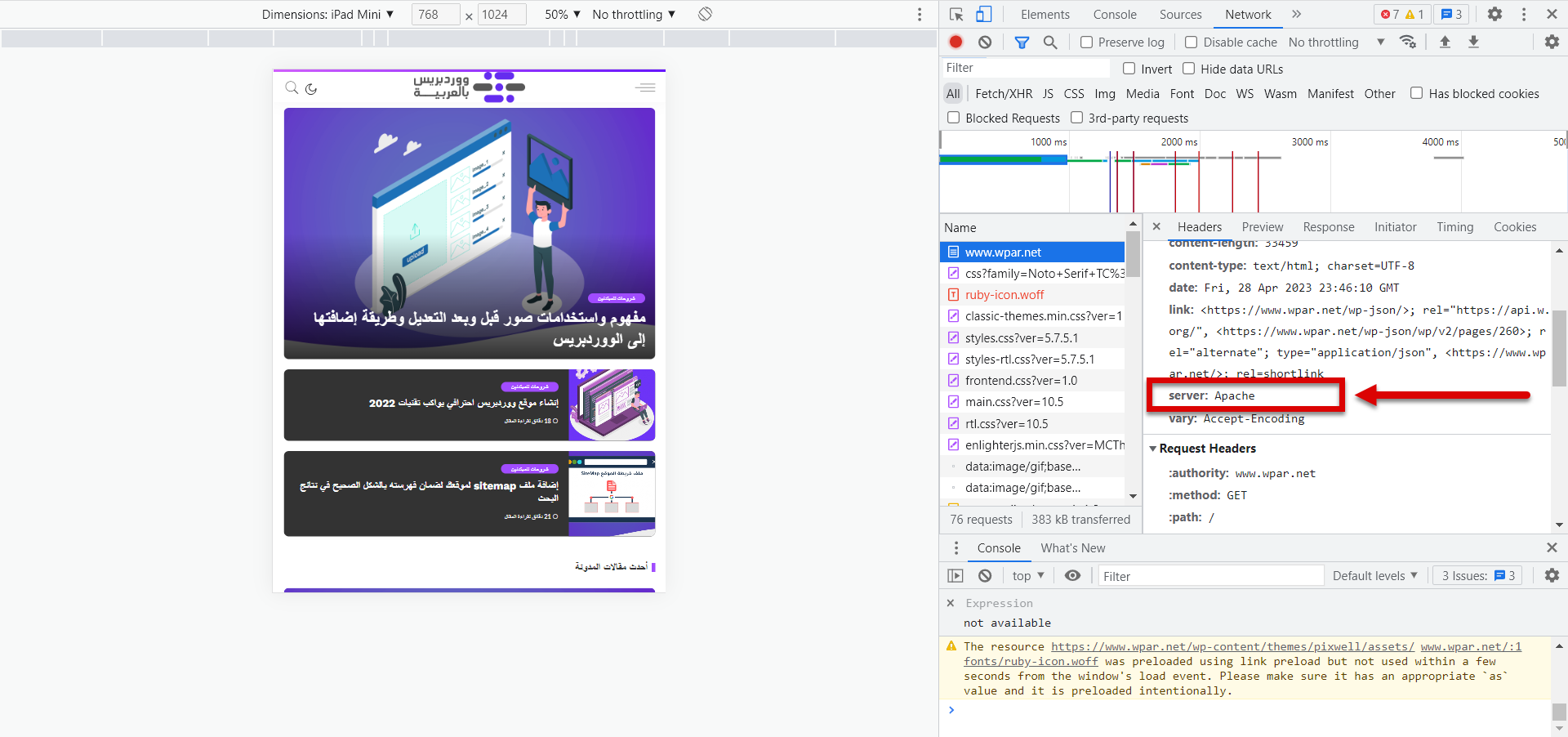Open the Dimensions iPad Mini dropdown

(x=327, y=14)
